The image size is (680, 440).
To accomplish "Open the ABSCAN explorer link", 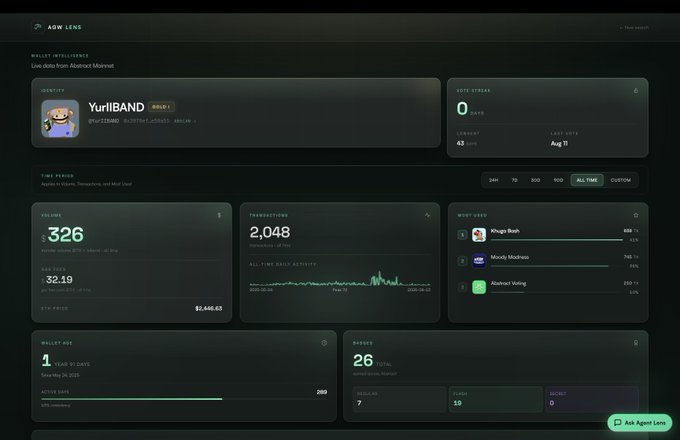I will click(185, 121).
